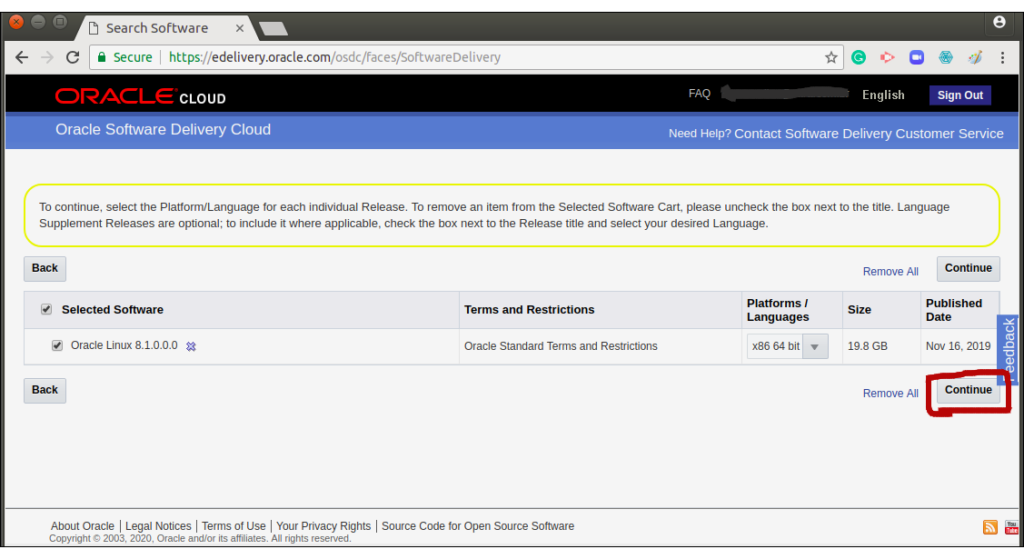Viewport: 1024px width, 559px height.
Task: Click the teal globe extension icon
Action: pos(946,57)
